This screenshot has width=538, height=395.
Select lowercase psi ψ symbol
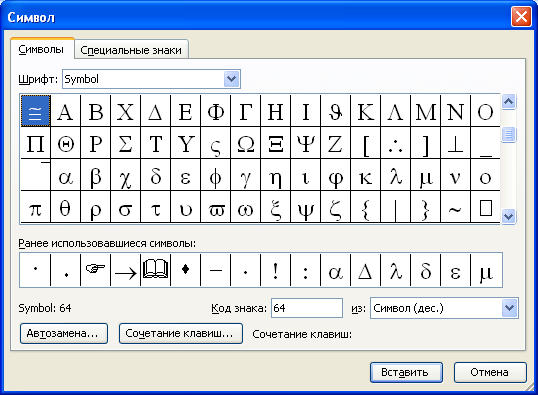[x=306, y=207]
